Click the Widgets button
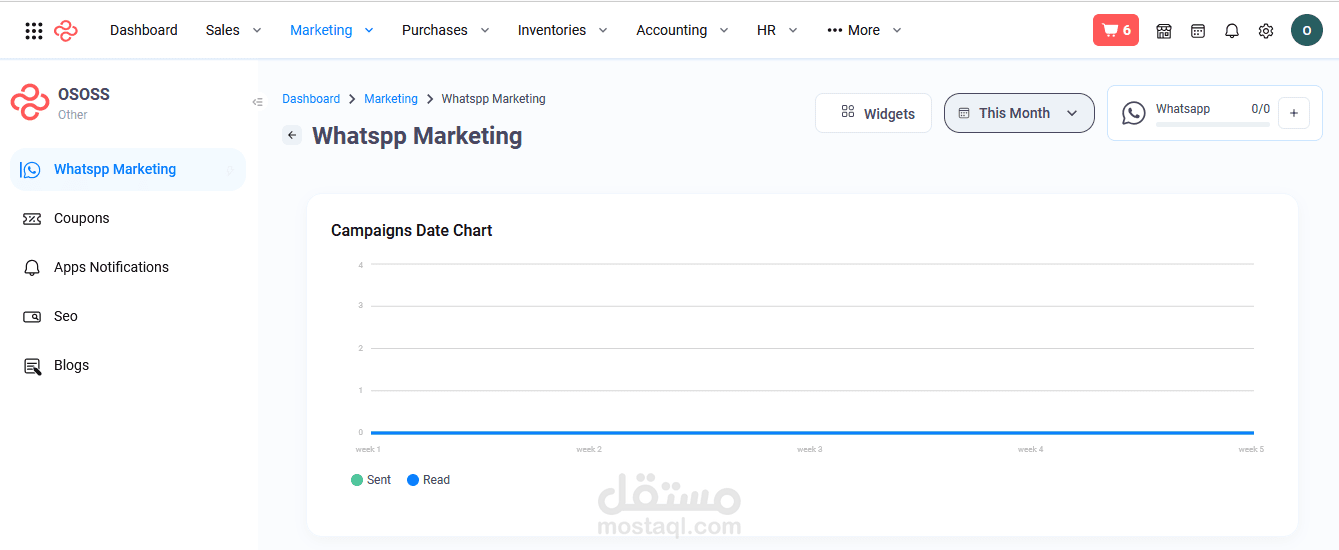 coord(873,113)
